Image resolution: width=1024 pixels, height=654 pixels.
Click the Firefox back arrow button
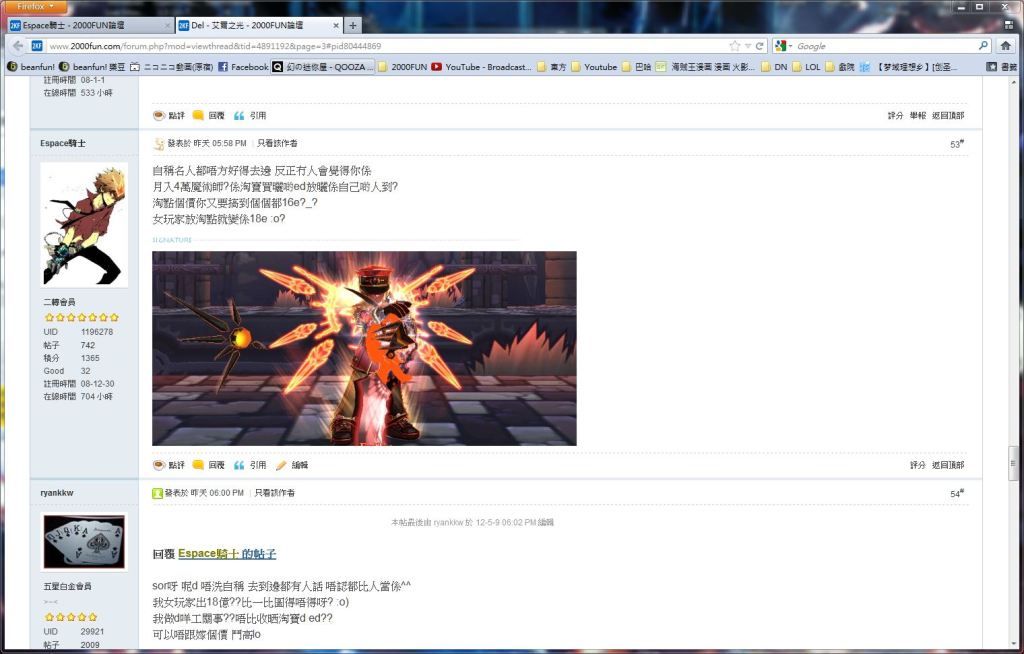point(18,46)
